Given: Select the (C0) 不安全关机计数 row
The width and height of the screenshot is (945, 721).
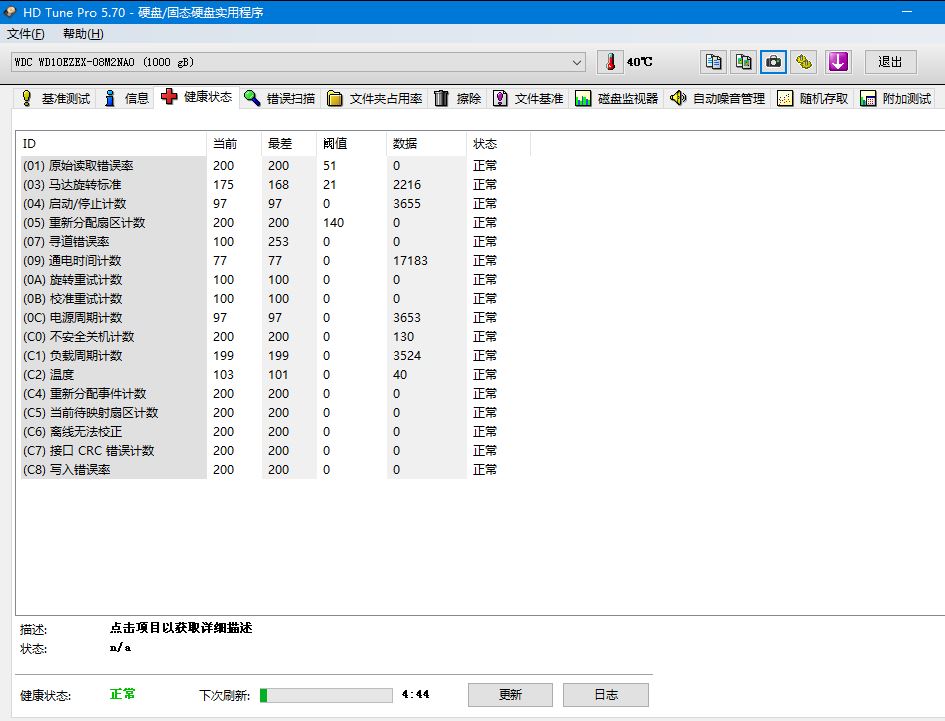Looking at the screenshot, I should pyautogui.click(x=274, y=336).
